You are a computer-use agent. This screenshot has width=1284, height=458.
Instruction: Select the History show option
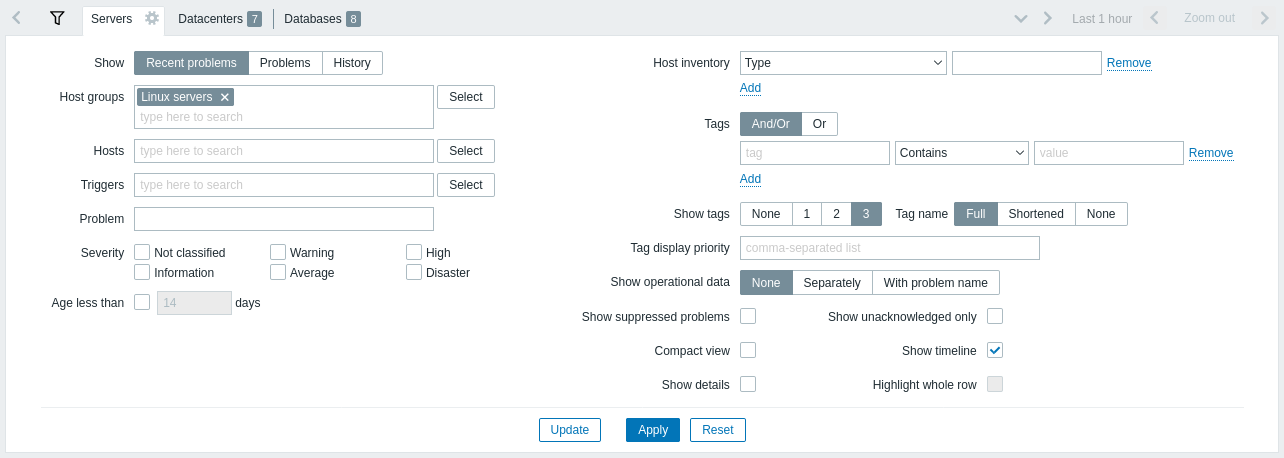coord(352,63)
